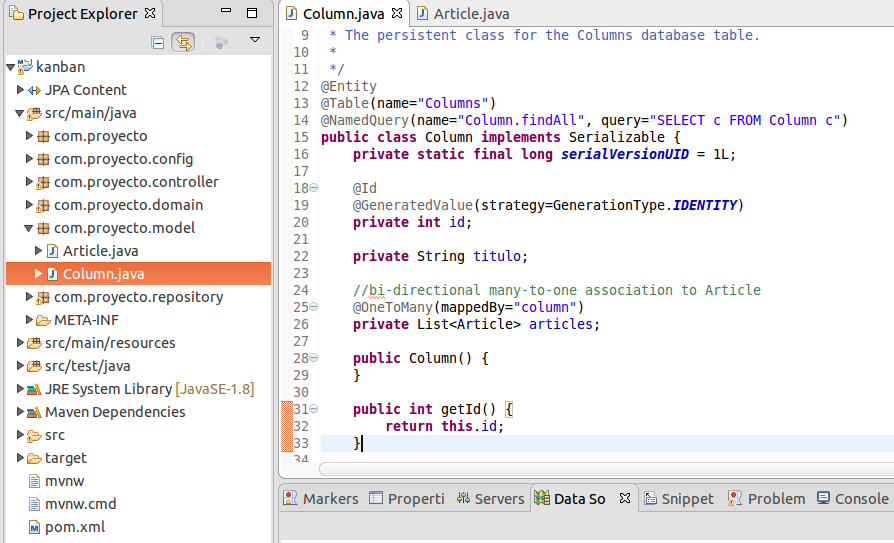Click the @Entity annotation text
This screenshot has height=543, width=894.
coord(349,86)
